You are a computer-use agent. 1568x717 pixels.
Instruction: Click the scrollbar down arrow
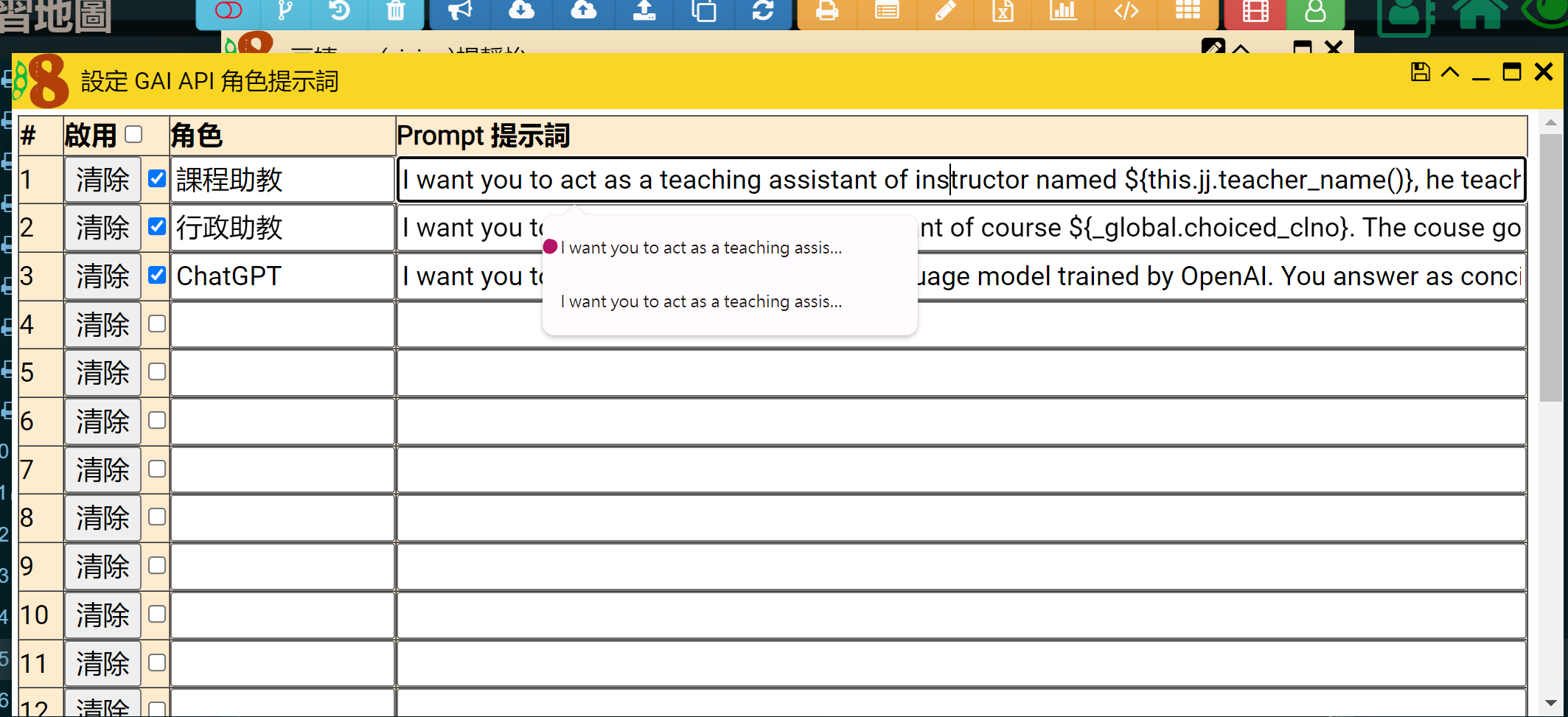pos(1550,703)
